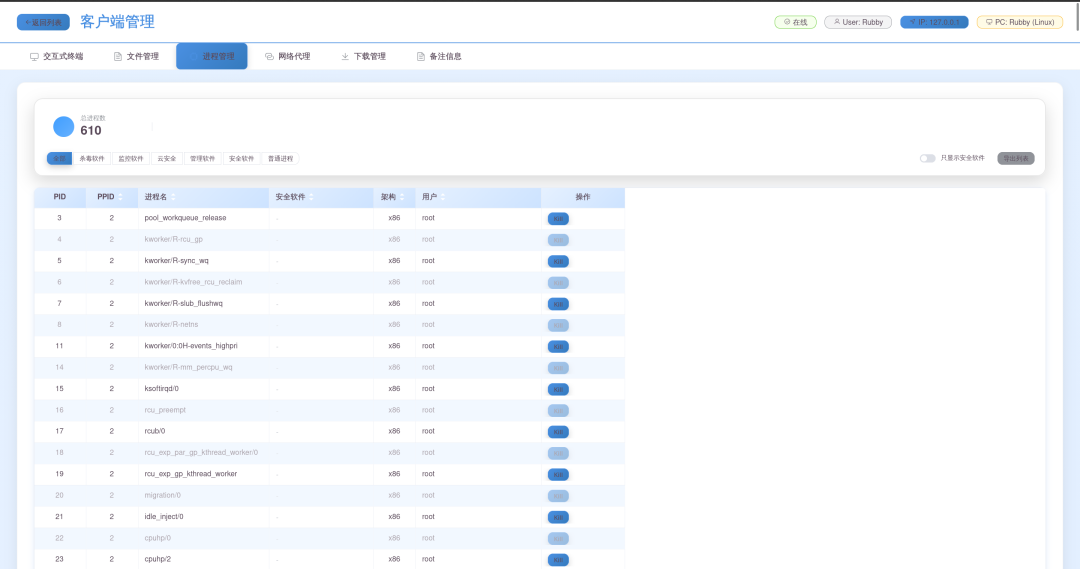
Task: Kill the pool_workqueue_release process
Action: coord(558,219)
